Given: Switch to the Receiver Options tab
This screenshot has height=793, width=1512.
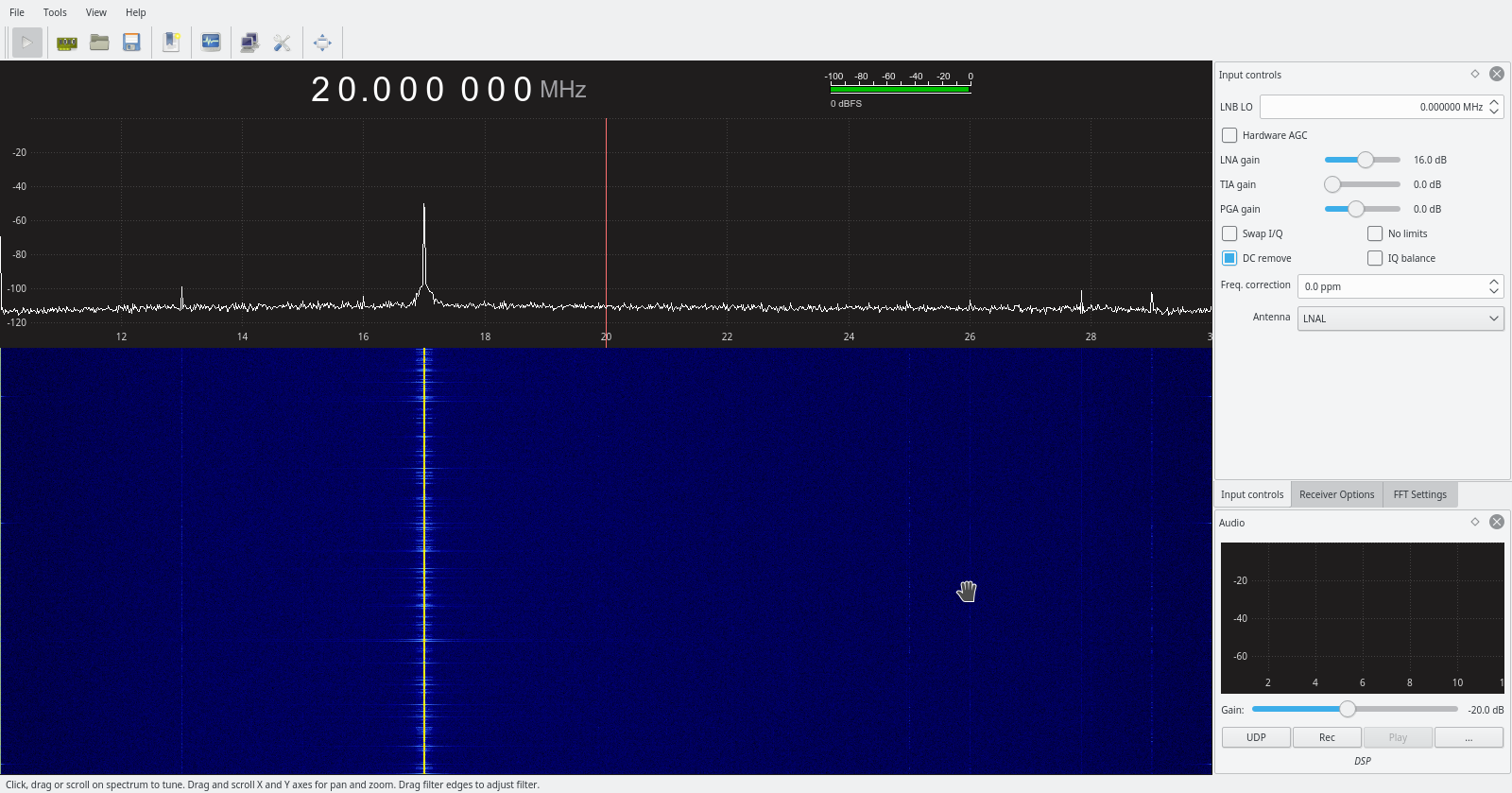Looking at the screenshot, I should click(1336, 494).
